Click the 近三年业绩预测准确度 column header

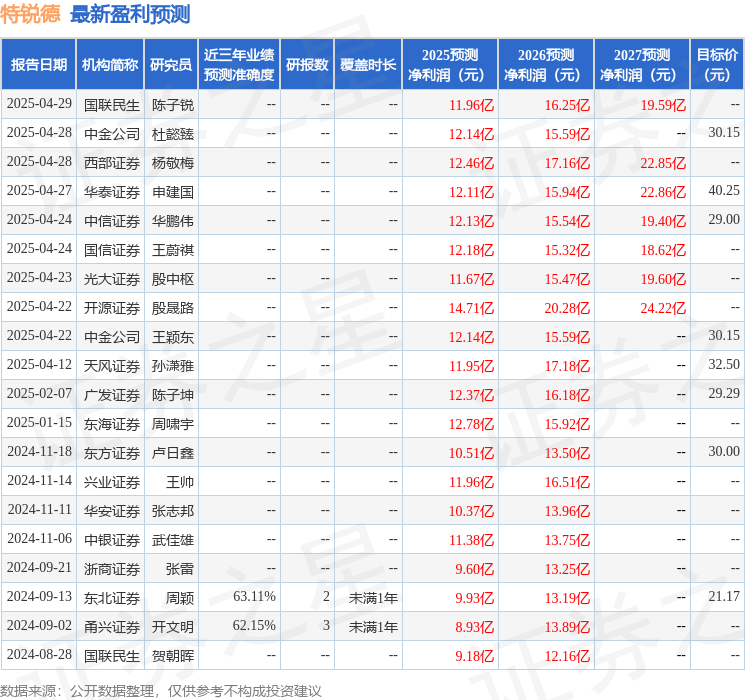(239, 65)
